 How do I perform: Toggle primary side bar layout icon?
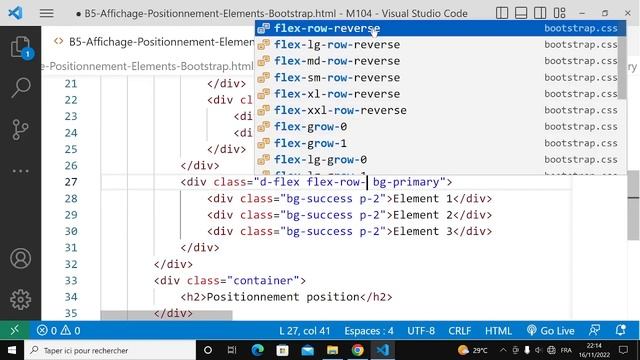tap(502, 13)
